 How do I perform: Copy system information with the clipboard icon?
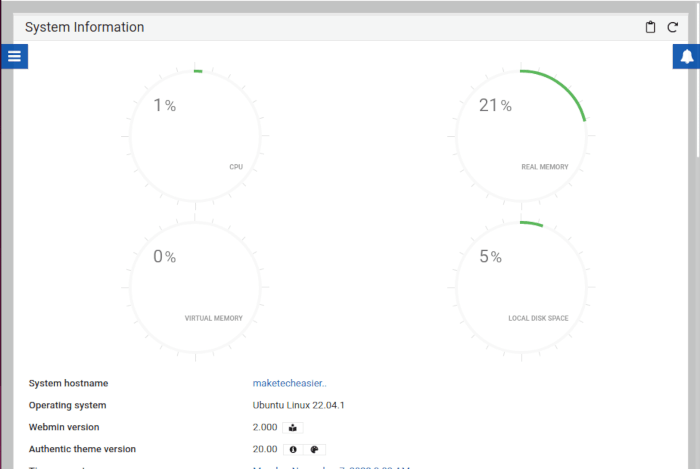point(650,27)
